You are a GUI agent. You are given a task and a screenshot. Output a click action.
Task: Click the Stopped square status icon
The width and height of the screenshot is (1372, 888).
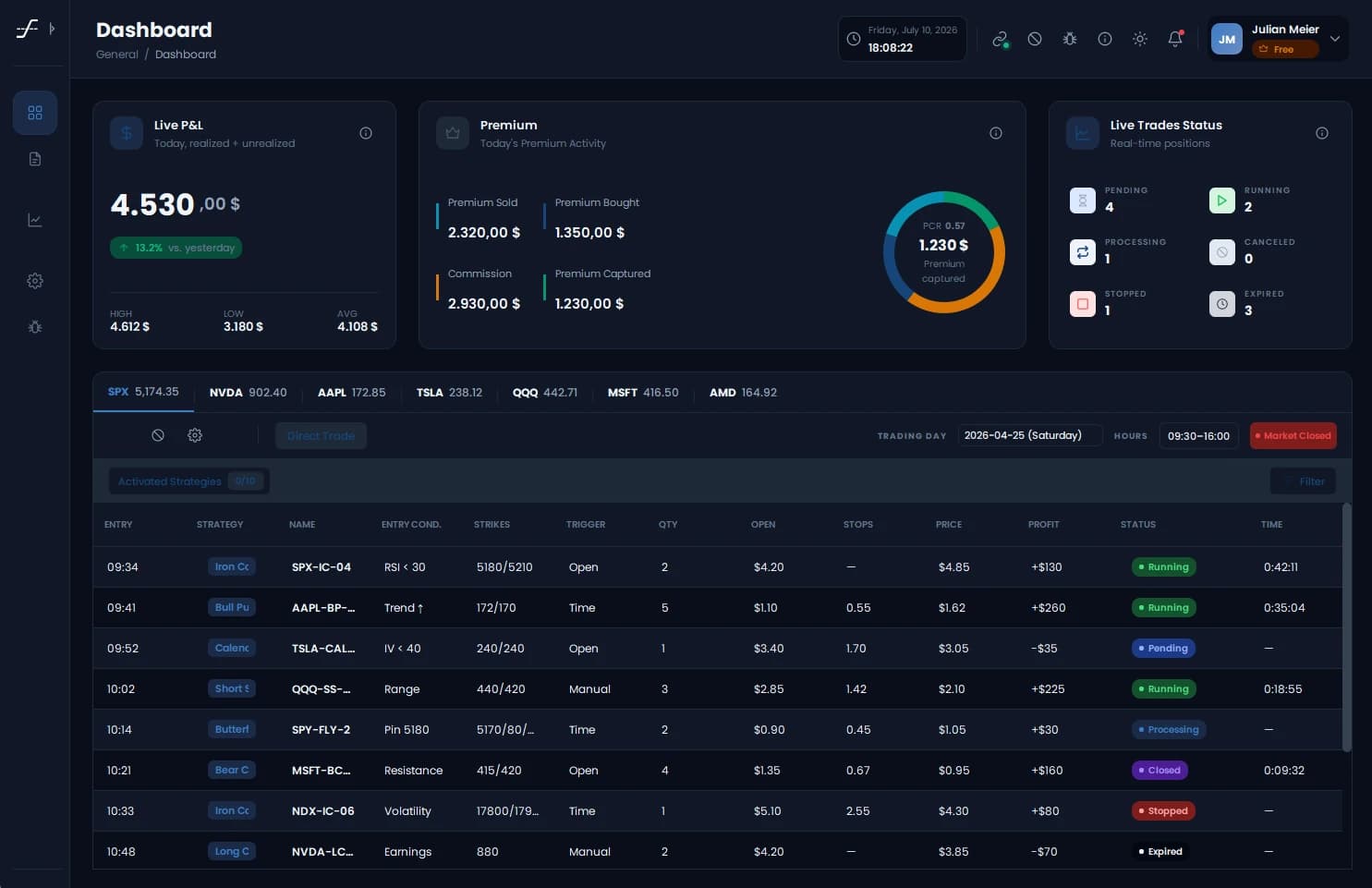[1083, 304]
